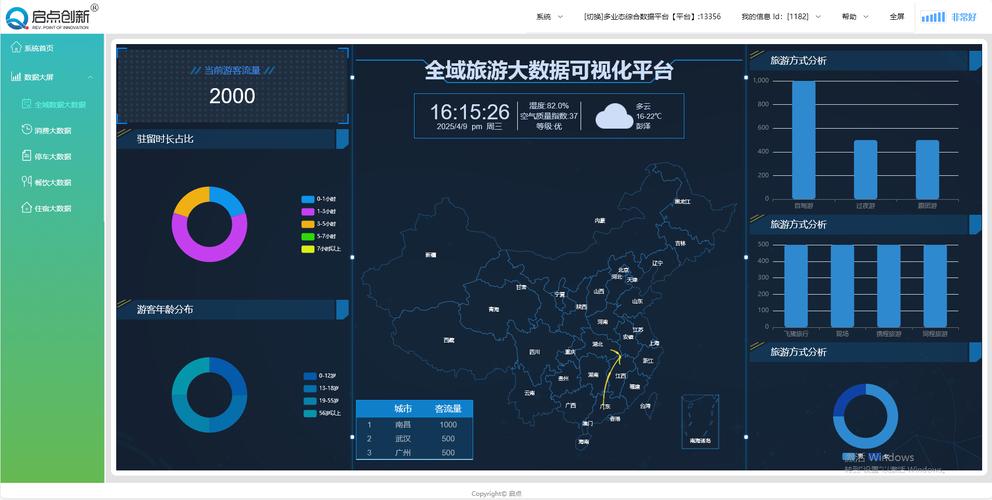The image size is (992, 500).
Task: Click the 停车大数据 document icon
Action: (27, 156)
